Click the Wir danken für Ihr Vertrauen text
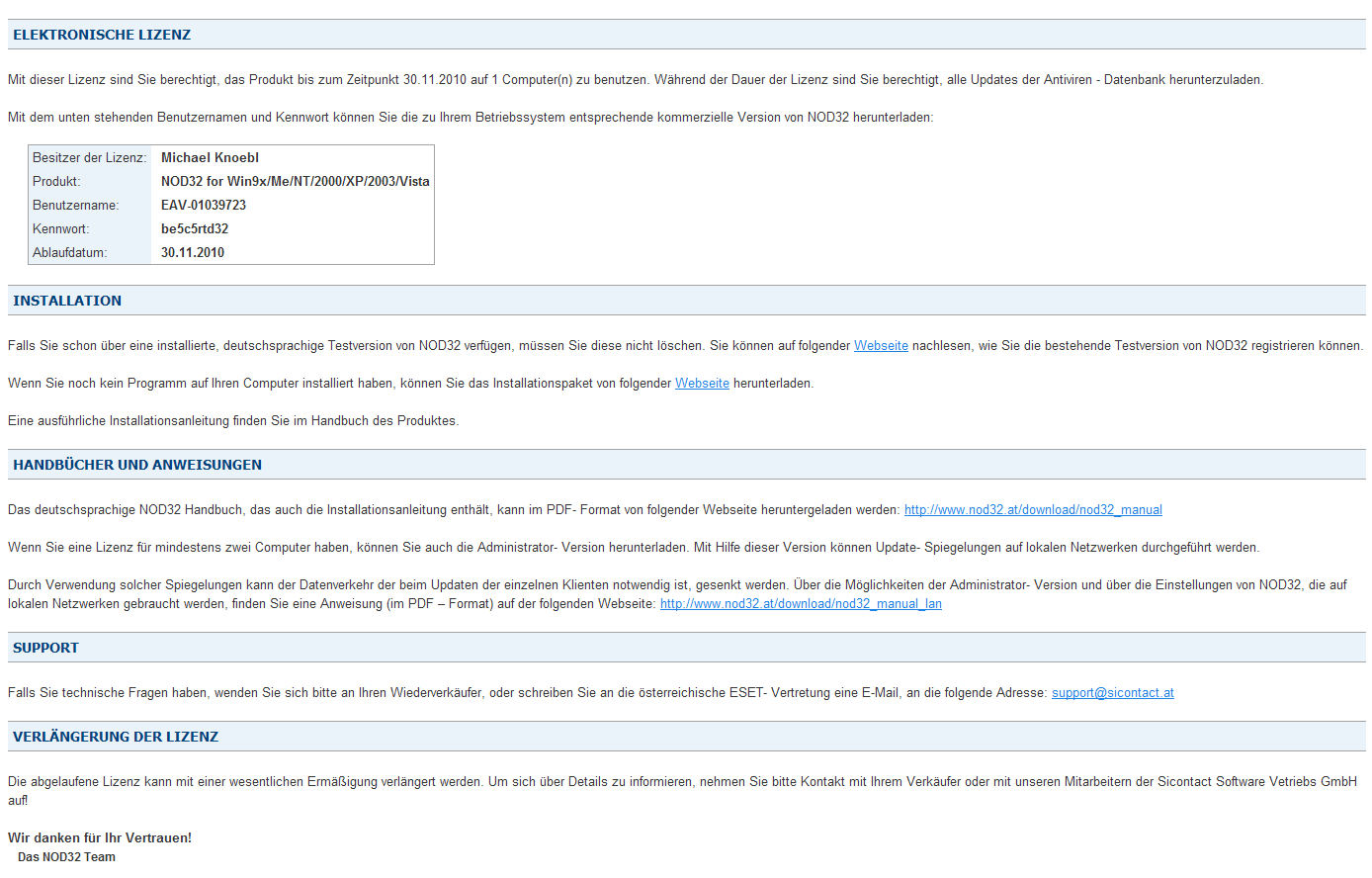 pyautogui.click(x=100, y=837)
